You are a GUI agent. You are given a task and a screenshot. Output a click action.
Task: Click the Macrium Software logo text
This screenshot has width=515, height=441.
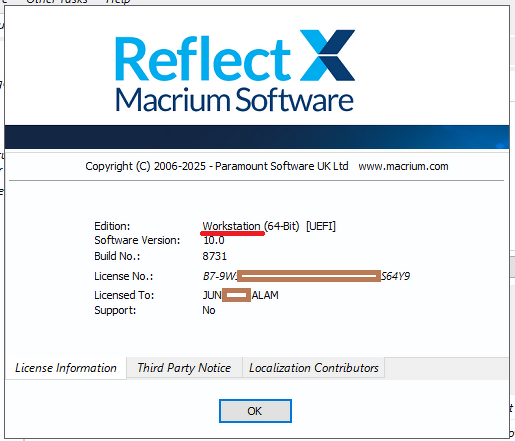pyautogui.click(x=234, y=100)
